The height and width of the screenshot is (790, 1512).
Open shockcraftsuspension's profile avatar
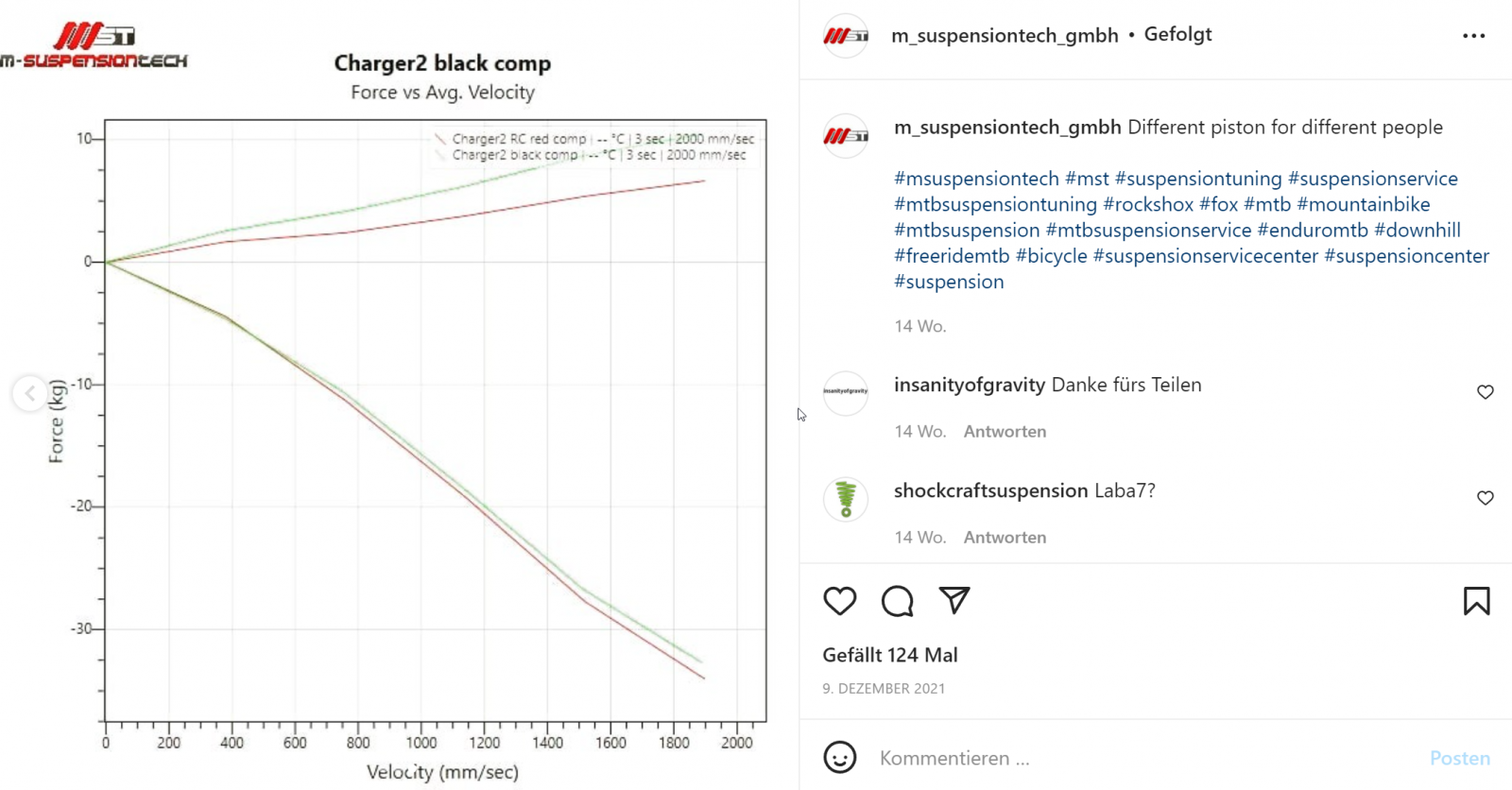point(846,498)
